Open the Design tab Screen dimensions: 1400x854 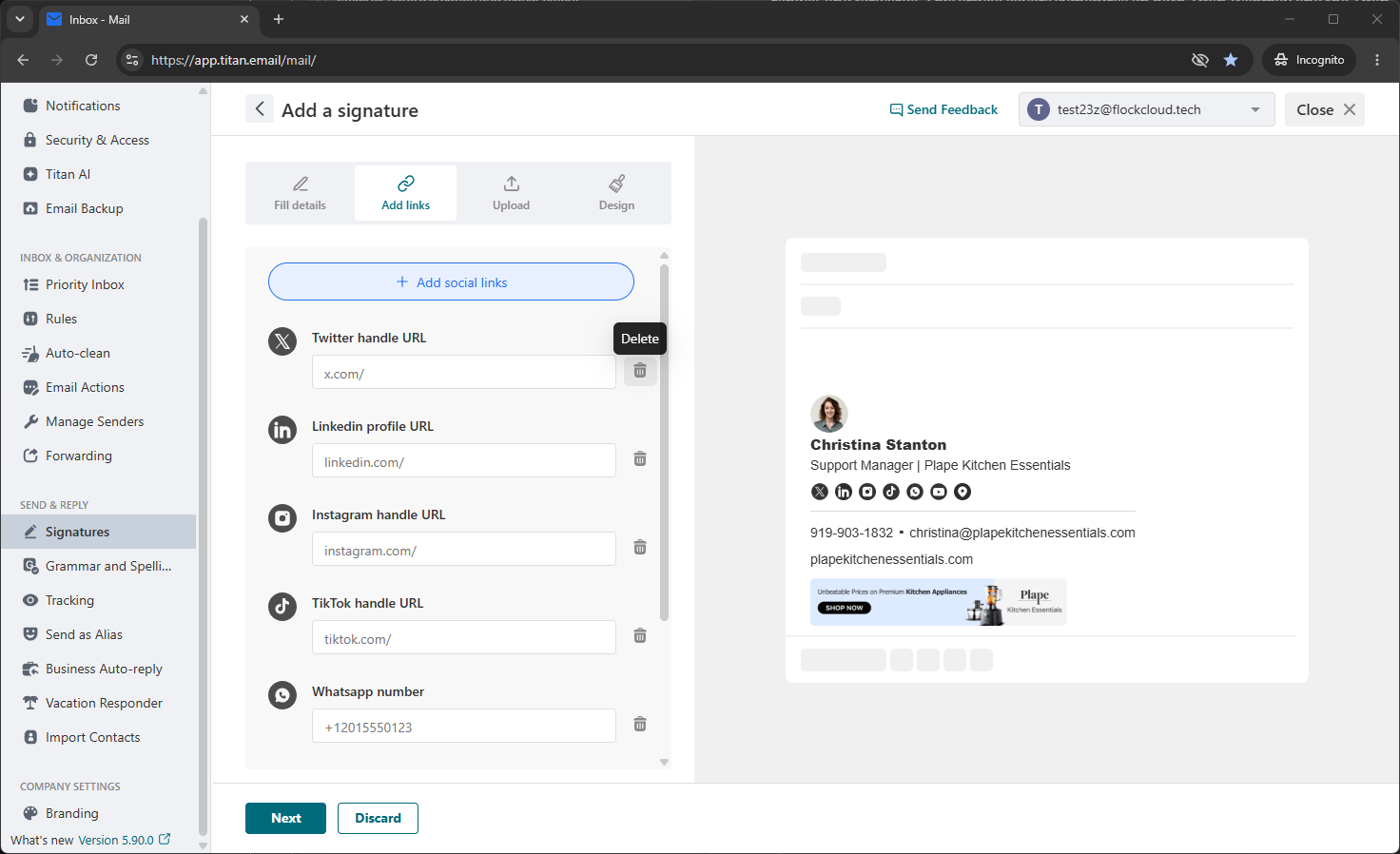tap(616, 193)
